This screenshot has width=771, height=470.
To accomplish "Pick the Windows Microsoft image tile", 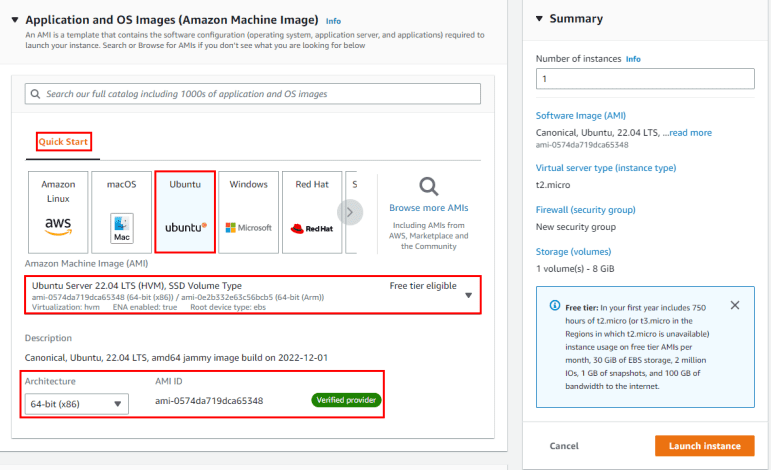I will coord(249,212).
